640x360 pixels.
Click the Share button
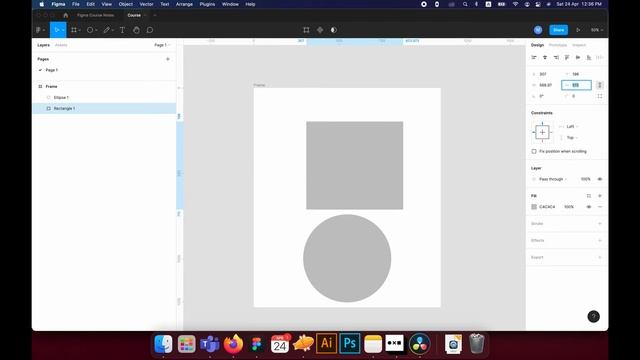[x=558, y=30]
